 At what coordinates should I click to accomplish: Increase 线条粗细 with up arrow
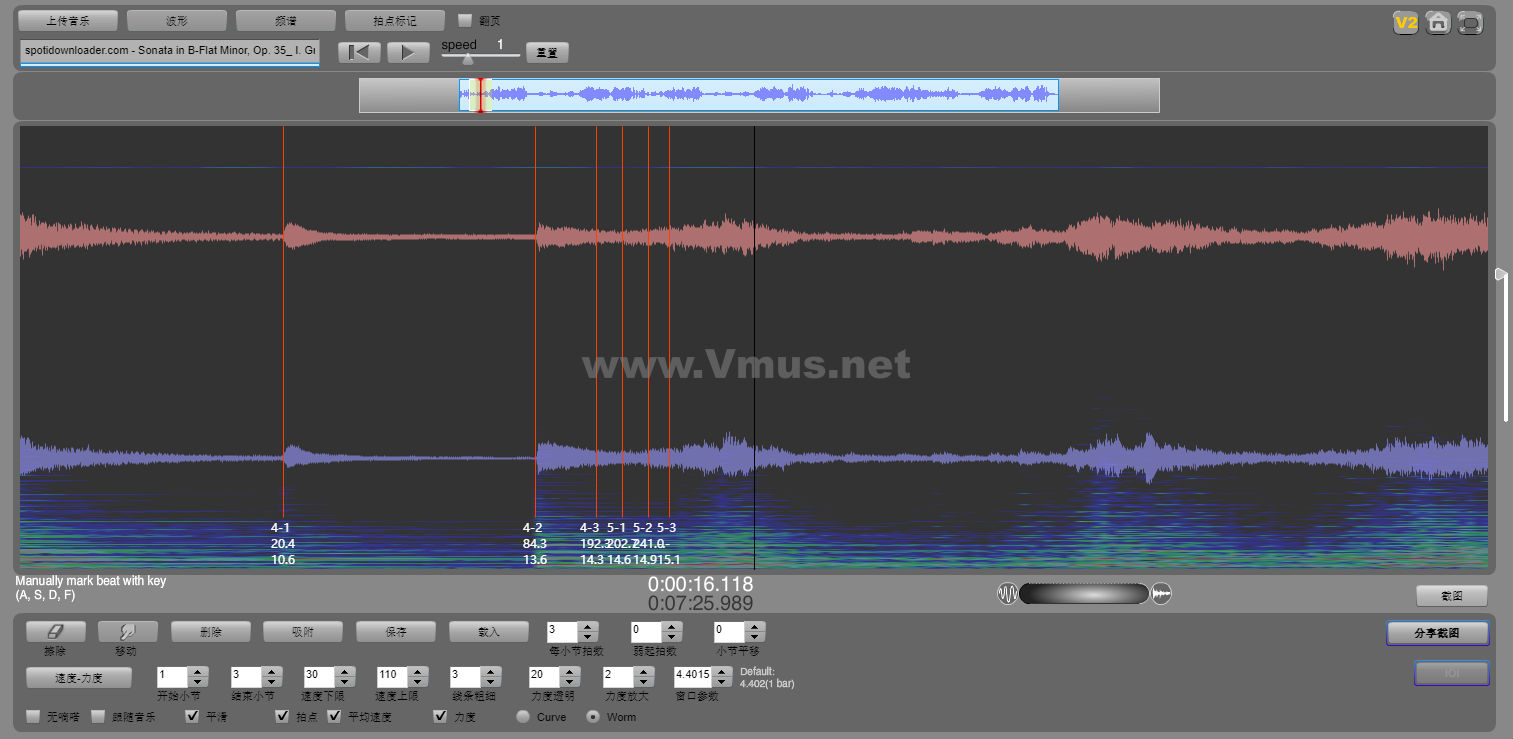pos(491,672)
